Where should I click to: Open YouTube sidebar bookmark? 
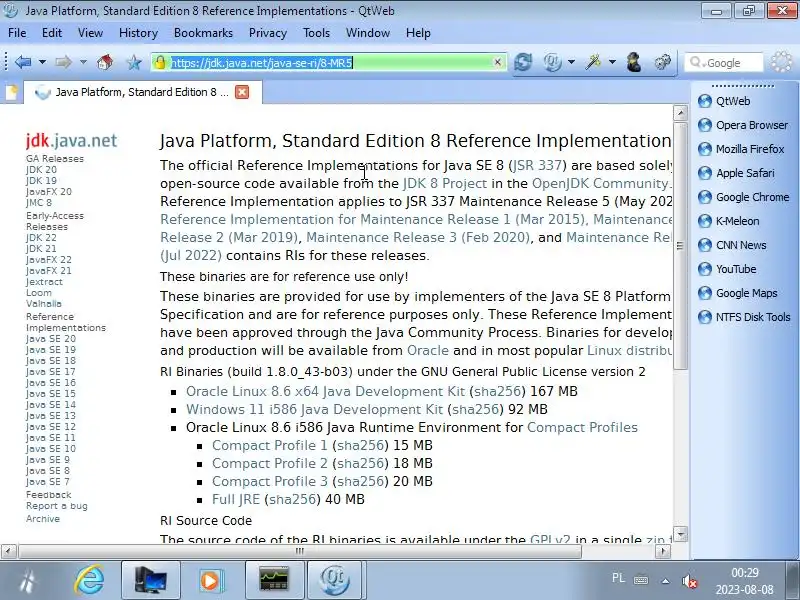(x=727, y=269)
